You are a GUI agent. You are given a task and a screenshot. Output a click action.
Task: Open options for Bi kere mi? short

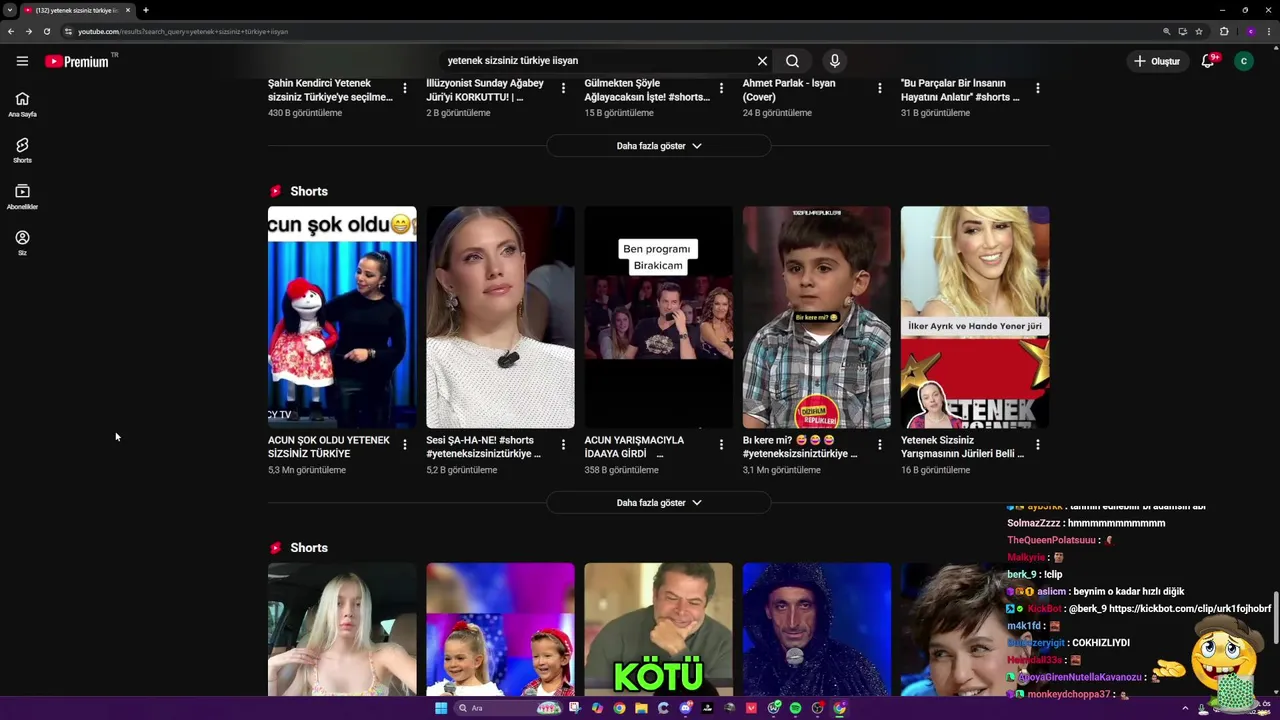(880, 445)
